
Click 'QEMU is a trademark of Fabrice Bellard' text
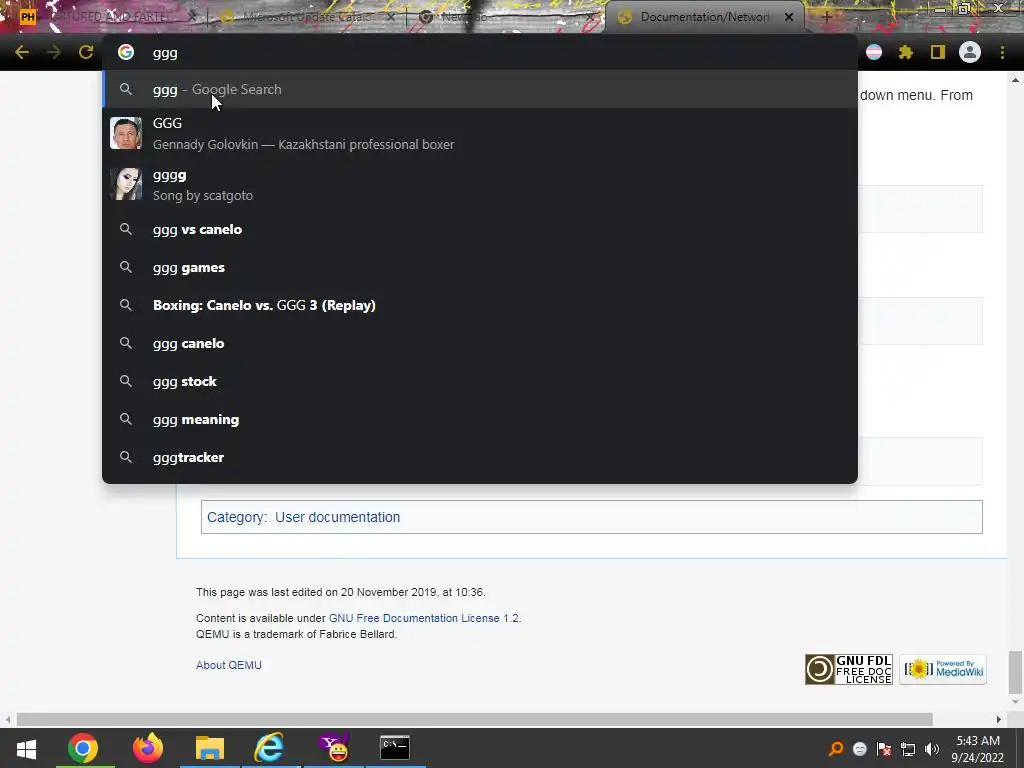click(296, 634)
